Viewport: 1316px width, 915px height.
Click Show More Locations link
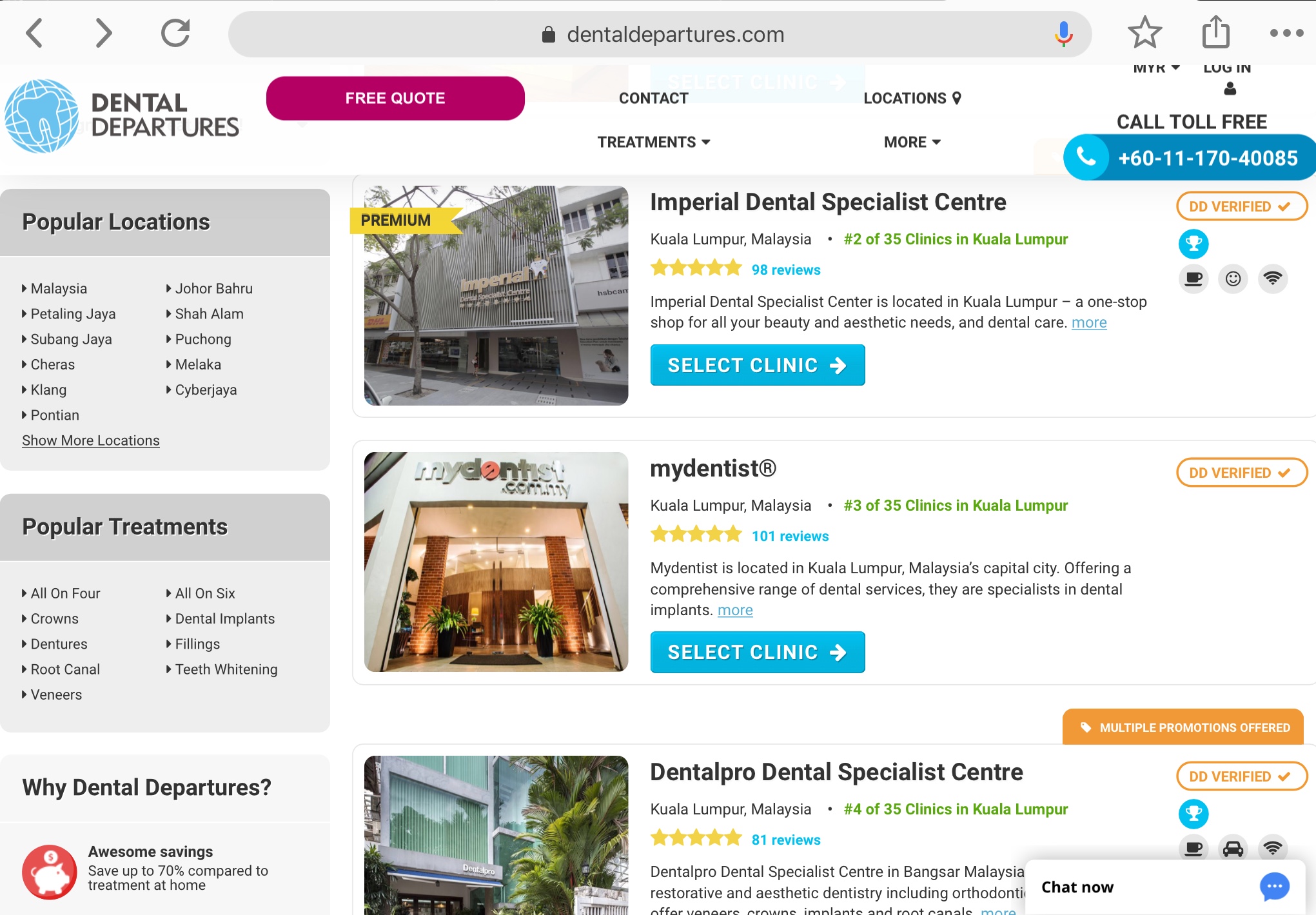coord(91,440)
